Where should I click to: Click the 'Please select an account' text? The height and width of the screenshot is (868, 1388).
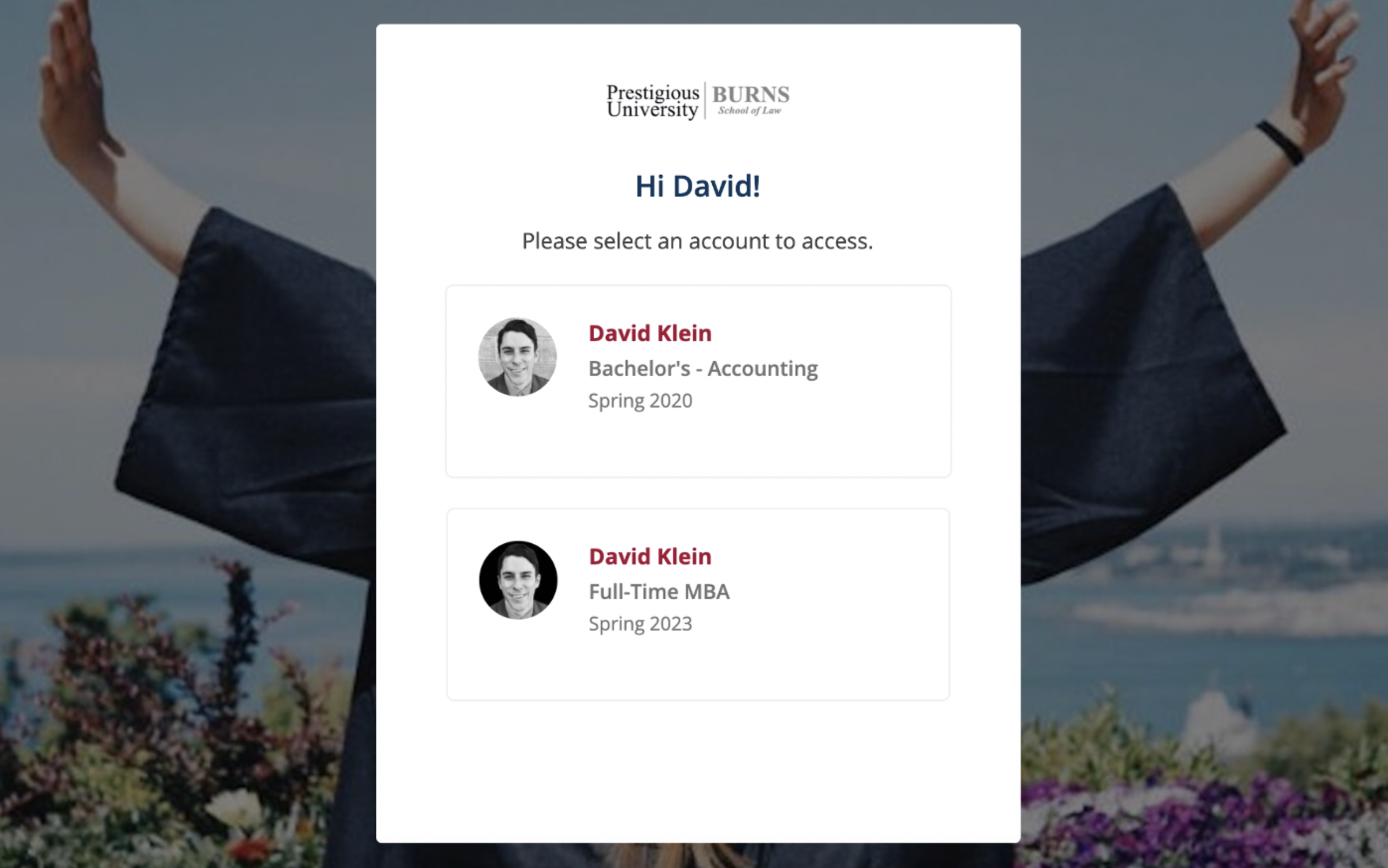(698, 241)
